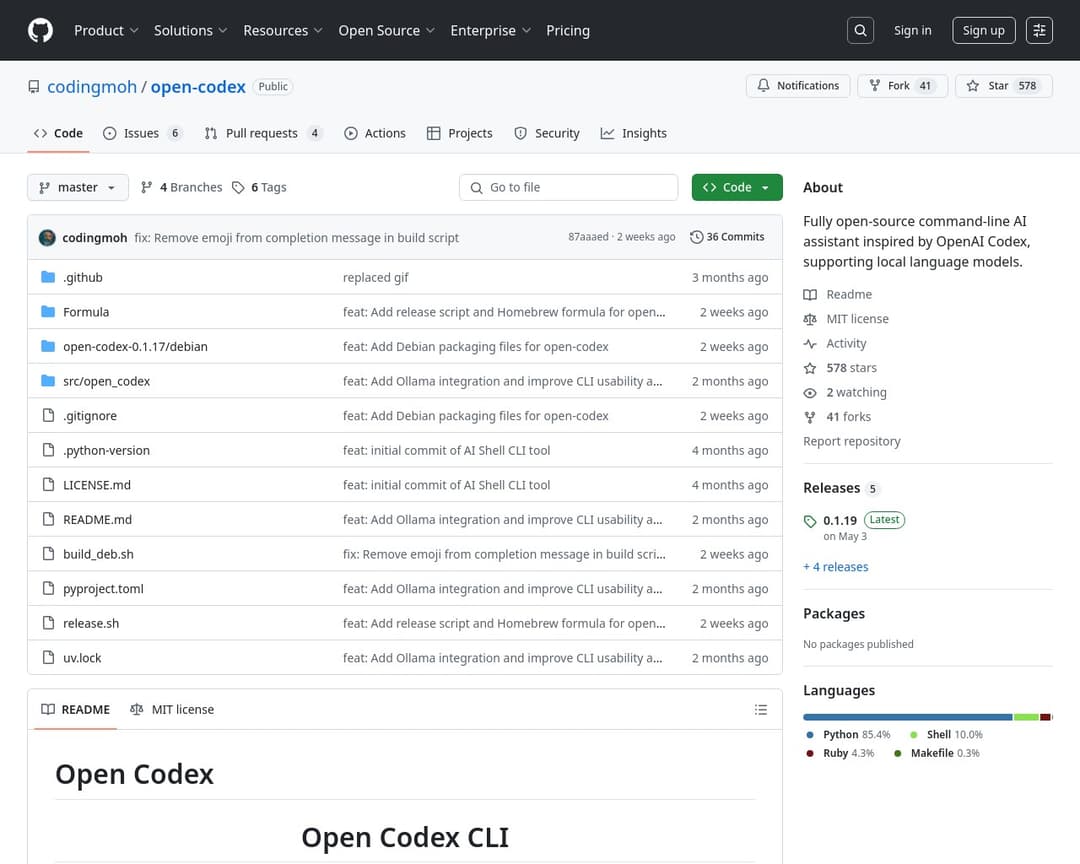Click Report repository

851,441
